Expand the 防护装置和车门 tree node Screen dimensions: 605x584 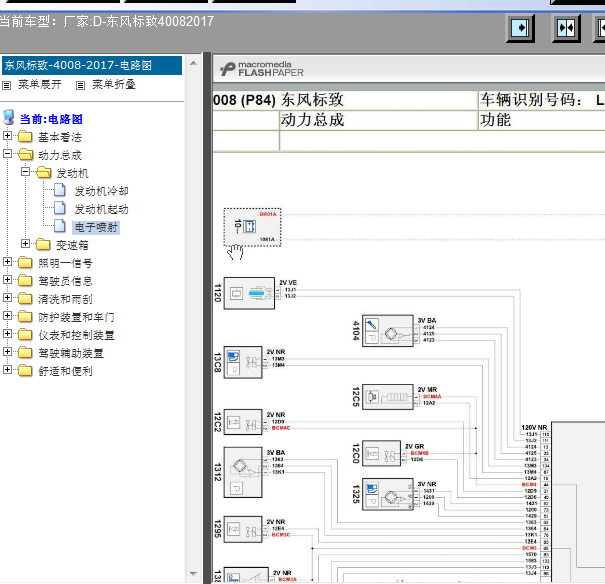tap(7, 316)
